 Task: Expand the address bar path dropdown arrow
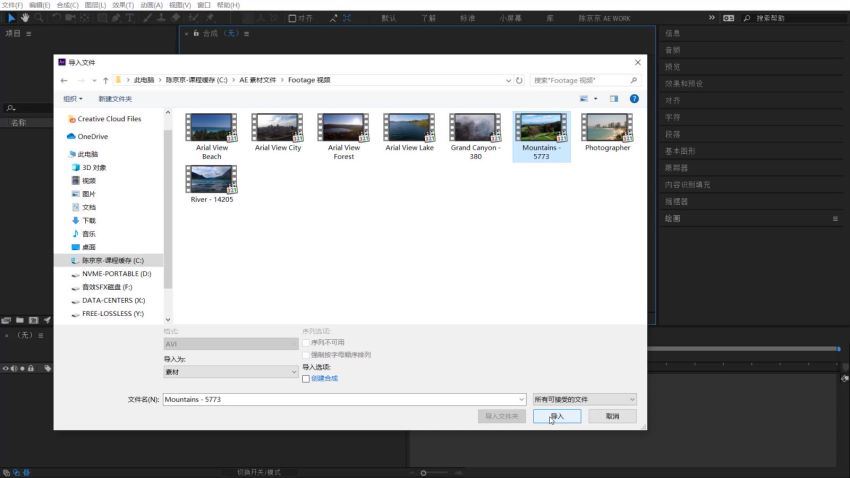tap(508, 80)
